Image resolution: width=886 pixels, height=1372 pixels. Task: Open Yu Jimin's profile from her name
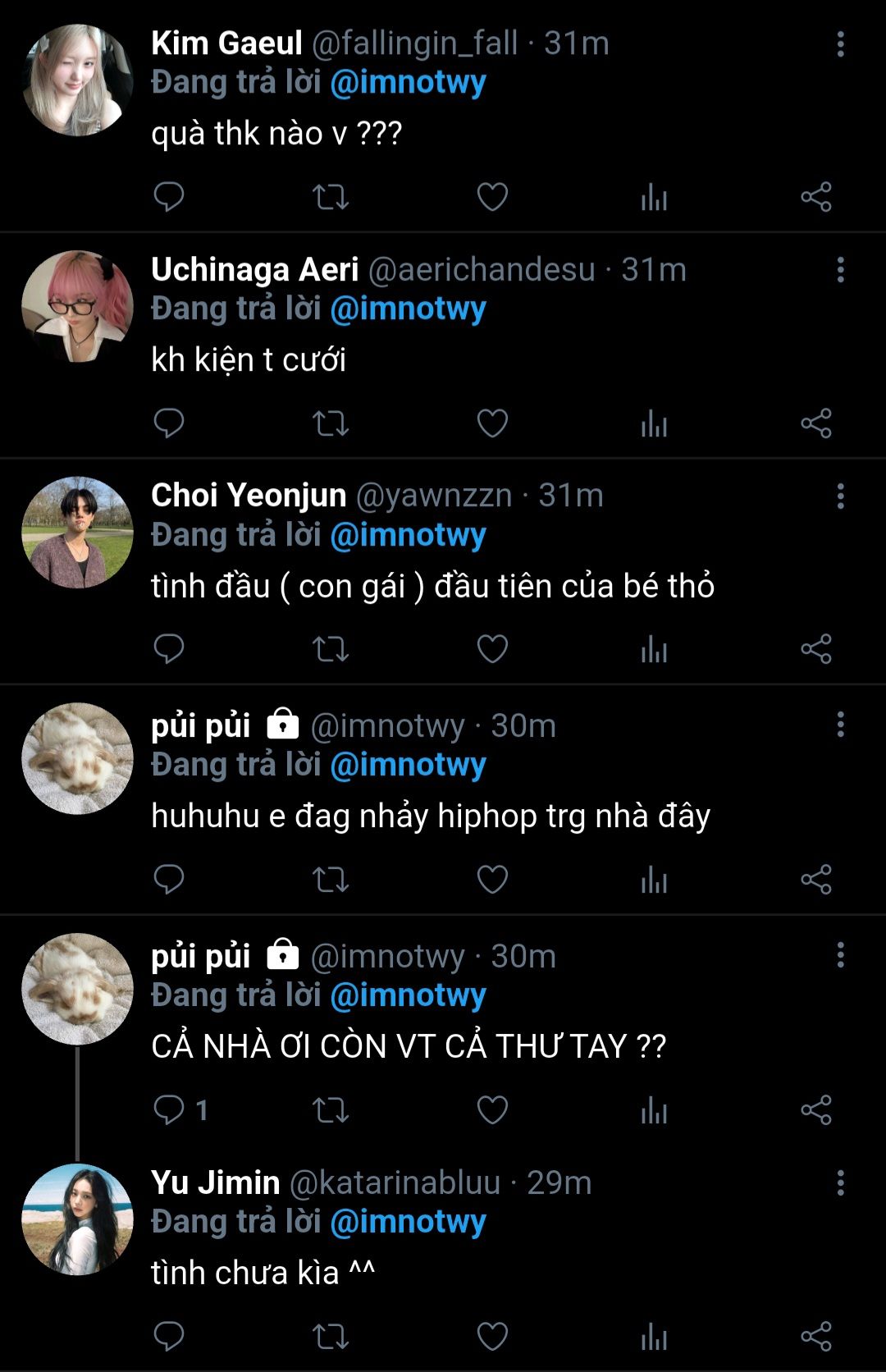216,1182
